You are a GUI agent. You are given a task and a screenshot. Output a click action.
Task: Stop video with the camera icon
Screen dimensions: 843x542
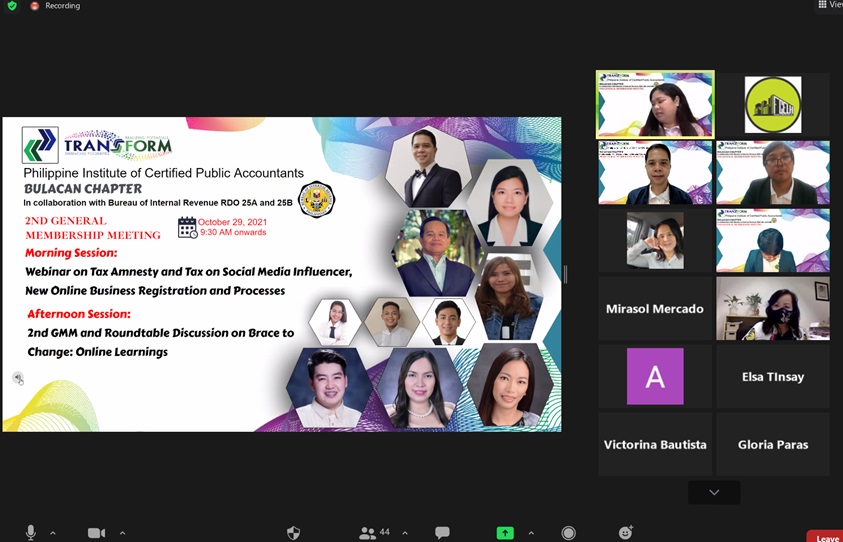96,533
